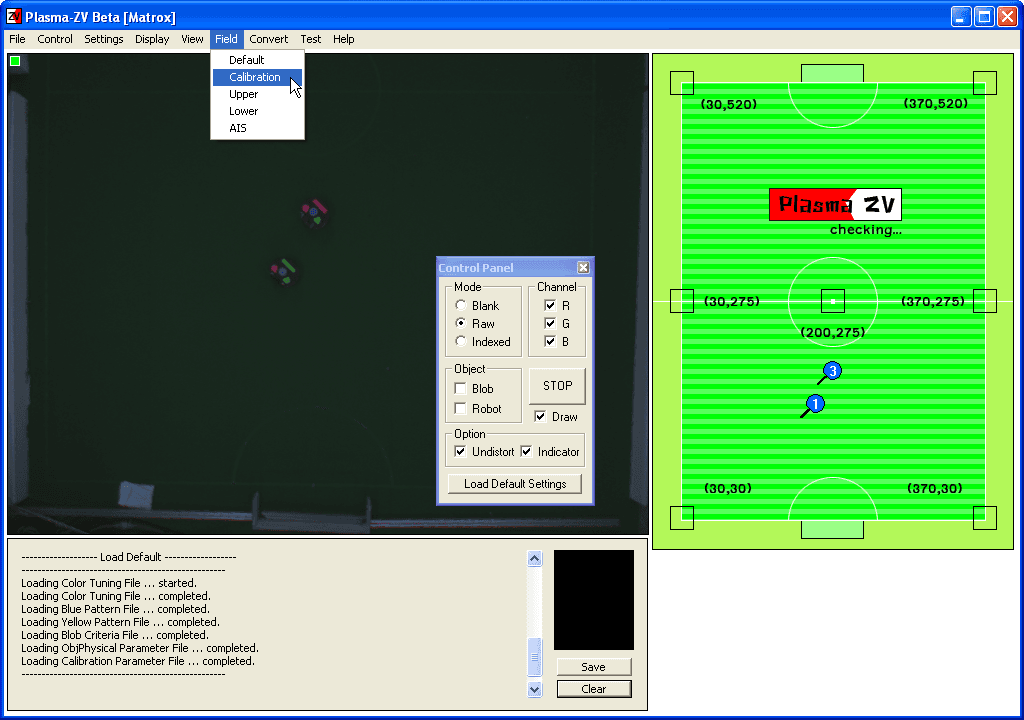Viewport: 1024px width, 720px height.
Task: Select robot marker 3 on the field map
Action: point(831,370)
